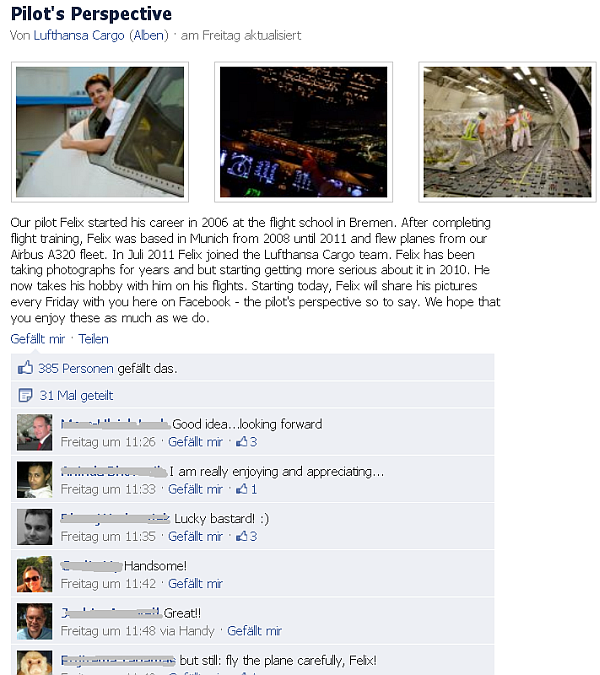This screenshot has height=675, width=600.
Task: Open avatar of the Handsome commenter
Action: coord(34,574)
